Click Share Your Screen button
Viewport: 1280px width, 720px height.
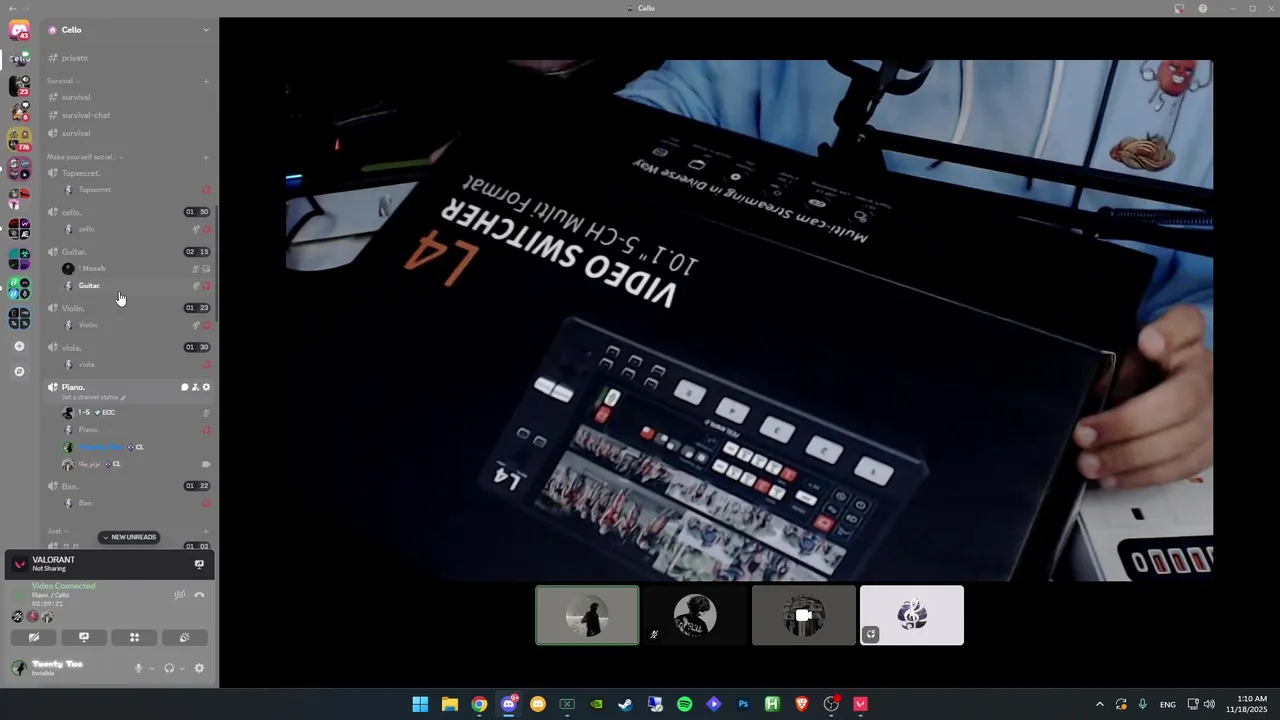tap(84, 637)
